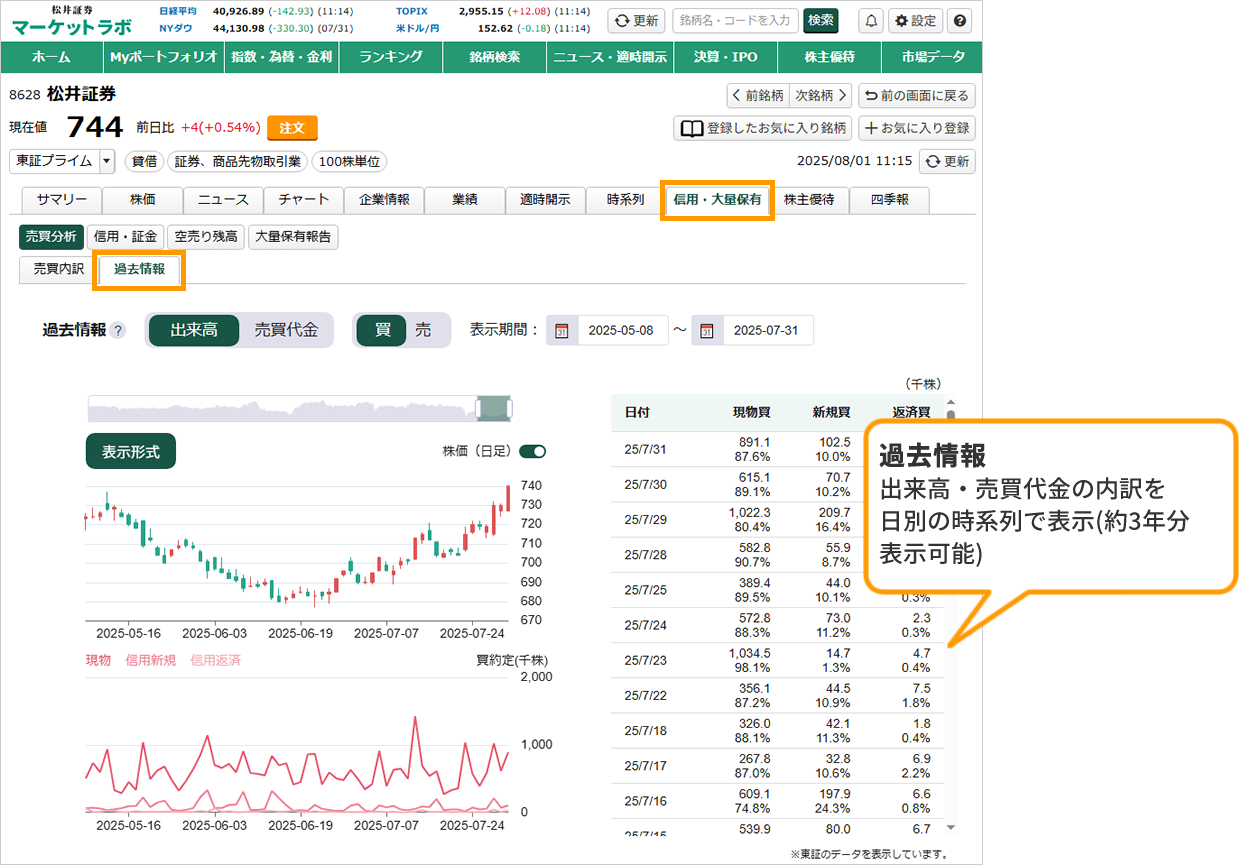Click the 2025-05-08 start date field

tap(621, 331)
